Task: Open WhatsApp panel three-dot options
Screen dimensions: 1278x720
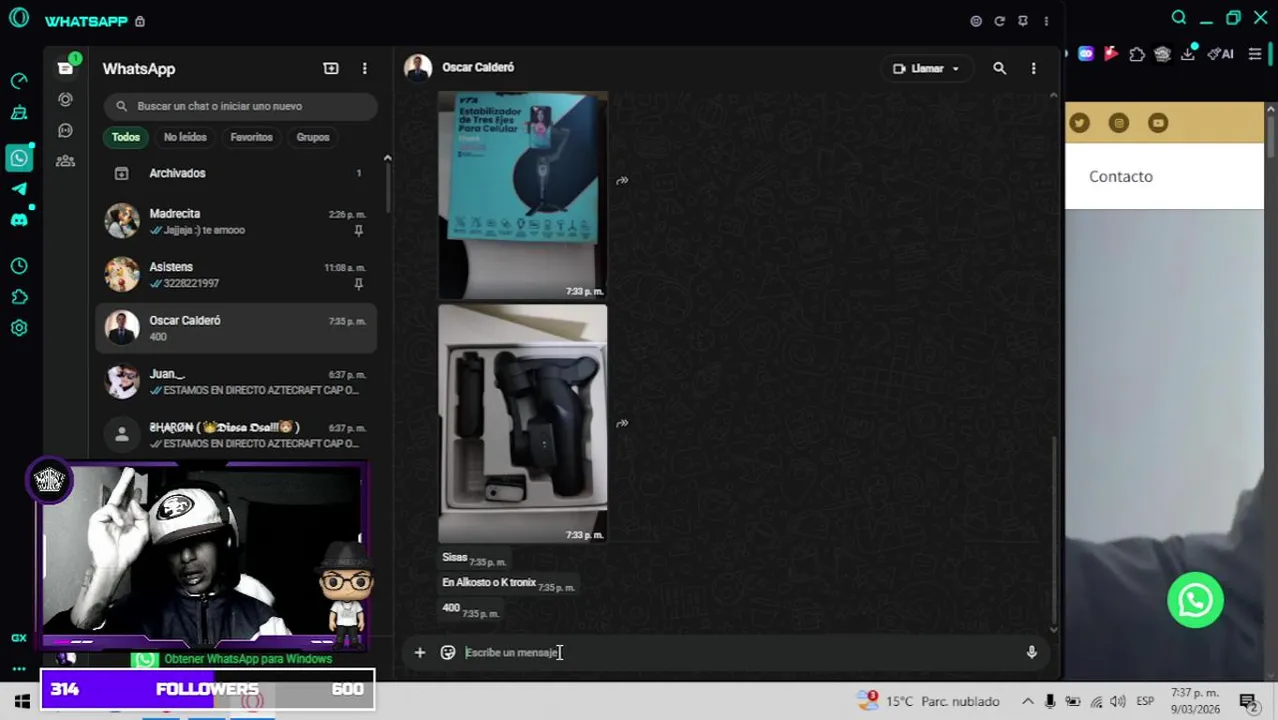Action: (1046, 21)
